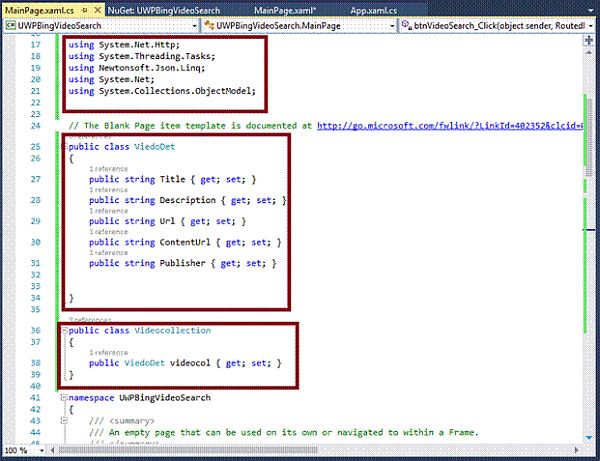Open the App.xaml.cs tab

click(373, 10)
